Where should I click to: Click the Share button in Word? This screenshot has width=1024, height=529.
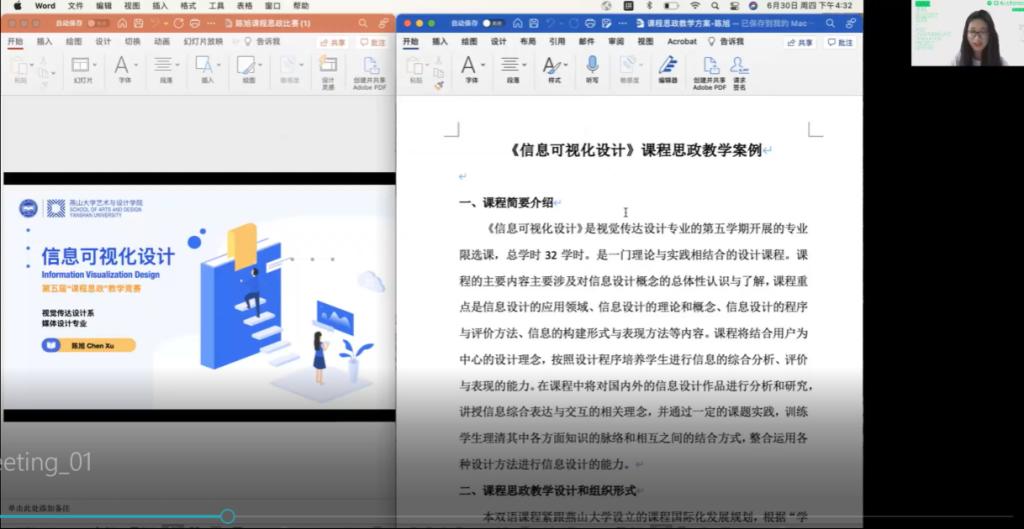coord(800,42)
